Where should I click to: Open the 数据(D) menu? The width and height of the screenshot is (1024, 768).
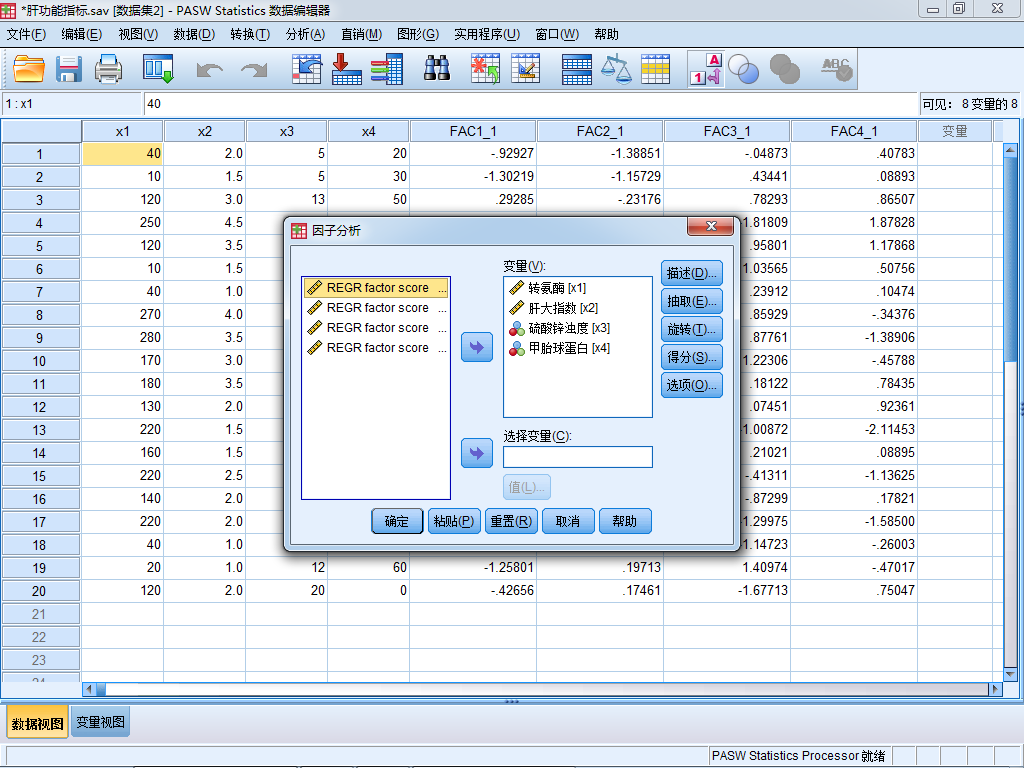(194, 35)
